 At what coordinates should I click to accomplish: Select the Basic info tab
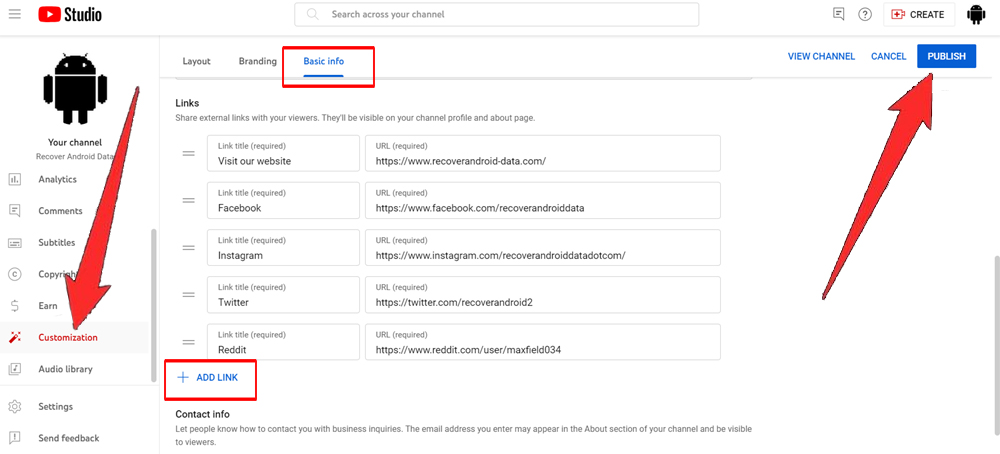[323, 61]
